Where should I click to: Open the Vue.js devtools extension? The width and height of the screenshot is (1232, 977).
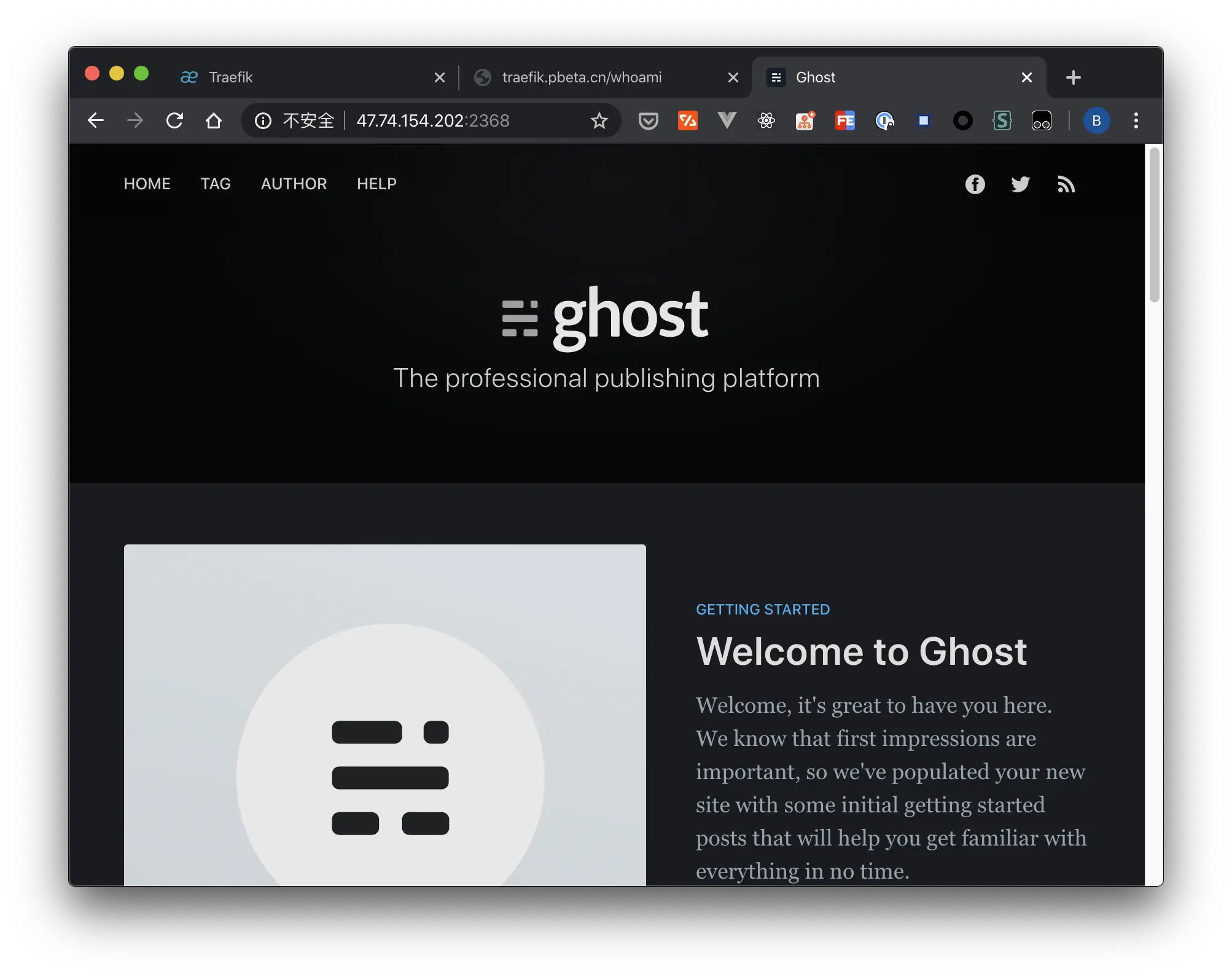click(727, 120)
